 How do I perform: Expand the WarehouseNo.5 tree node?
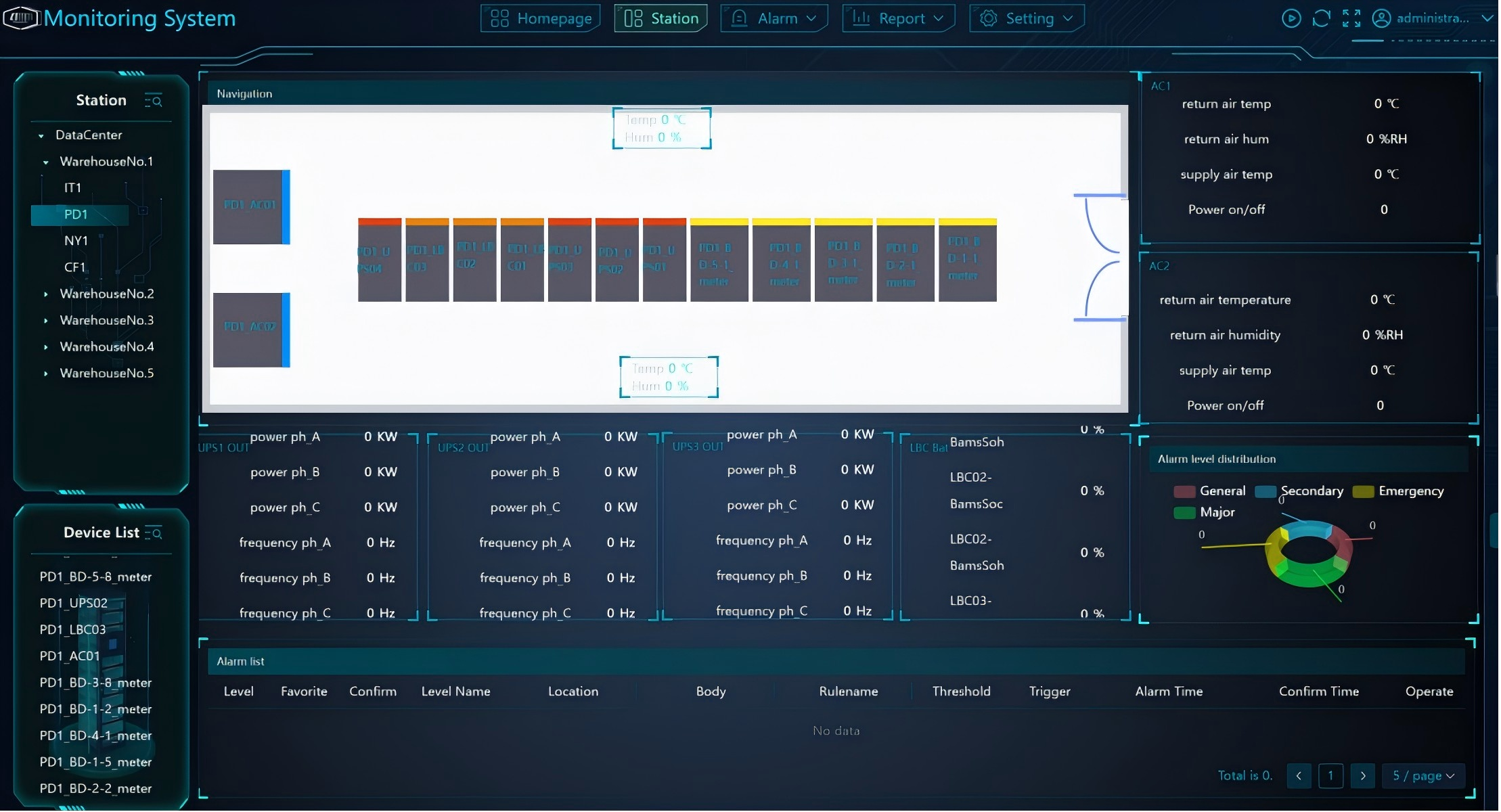point(46,374)
